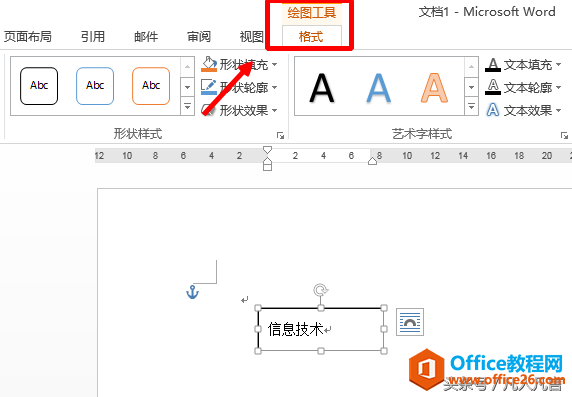Apply the black fill A WordArt style
Screen dimensions: 572x397
[322, 88]
